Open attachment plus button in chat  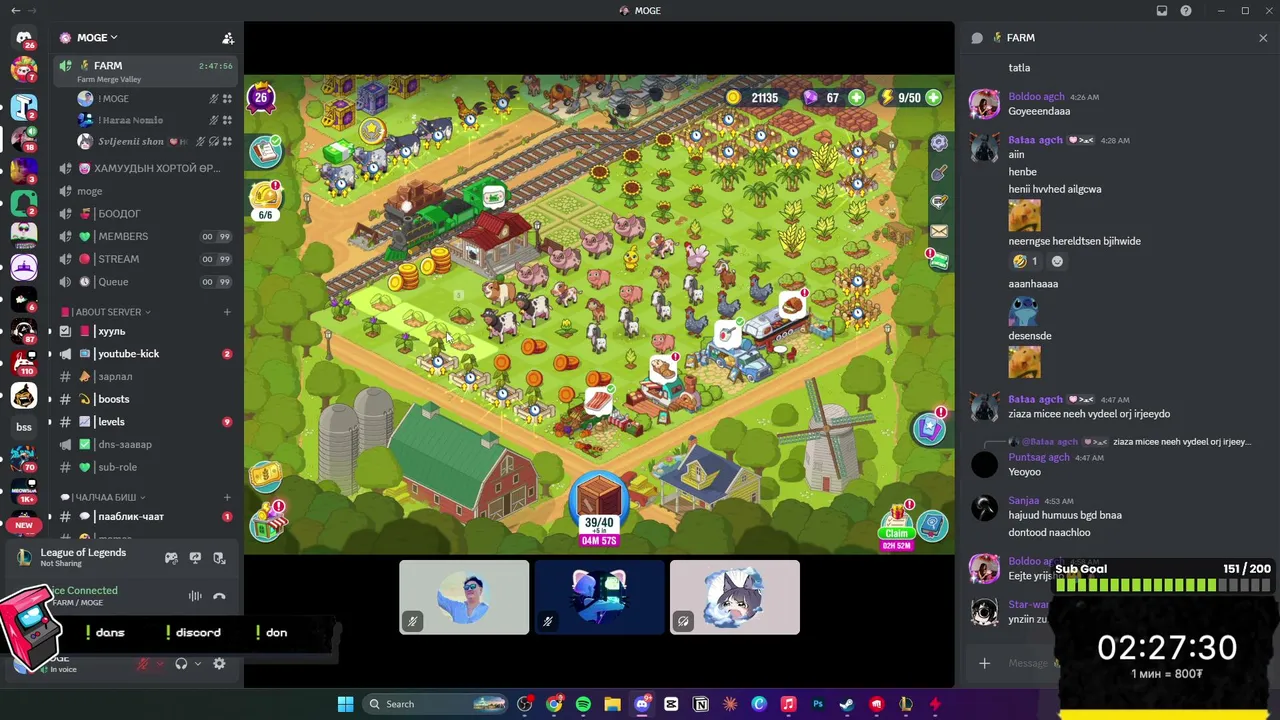(x=985, y=663)
